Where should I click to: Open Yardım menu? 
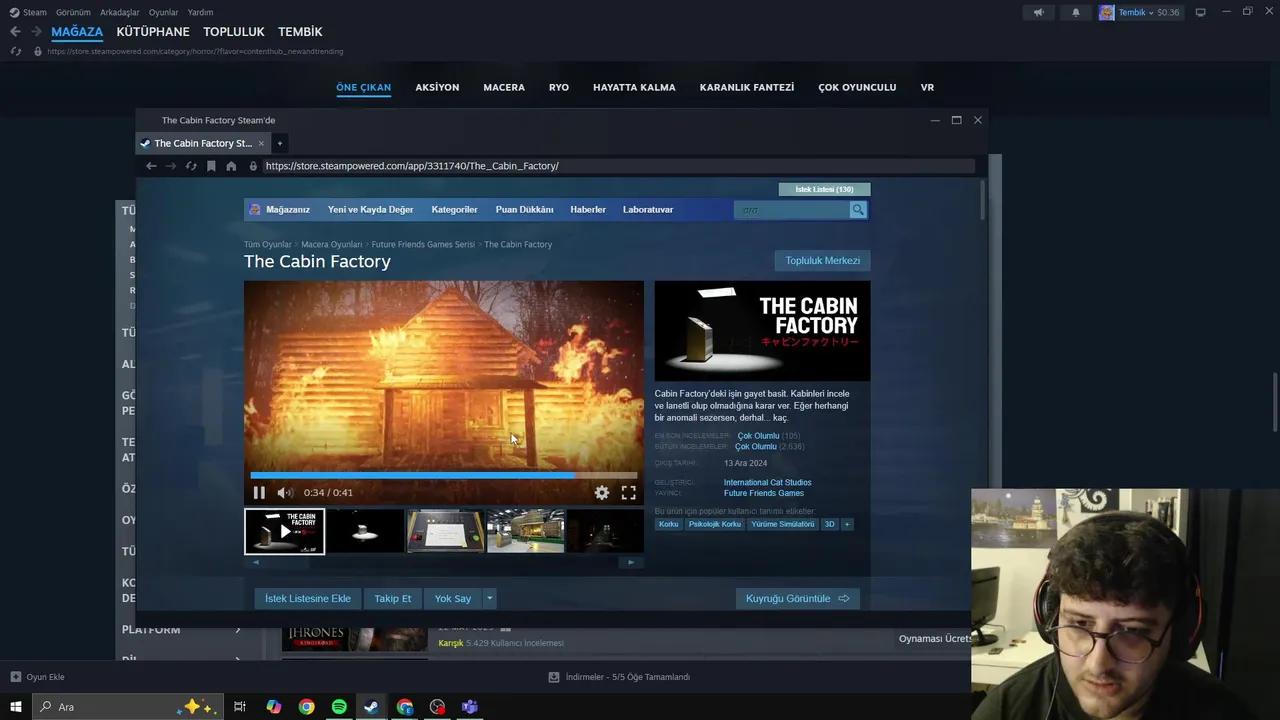point(200,12)
